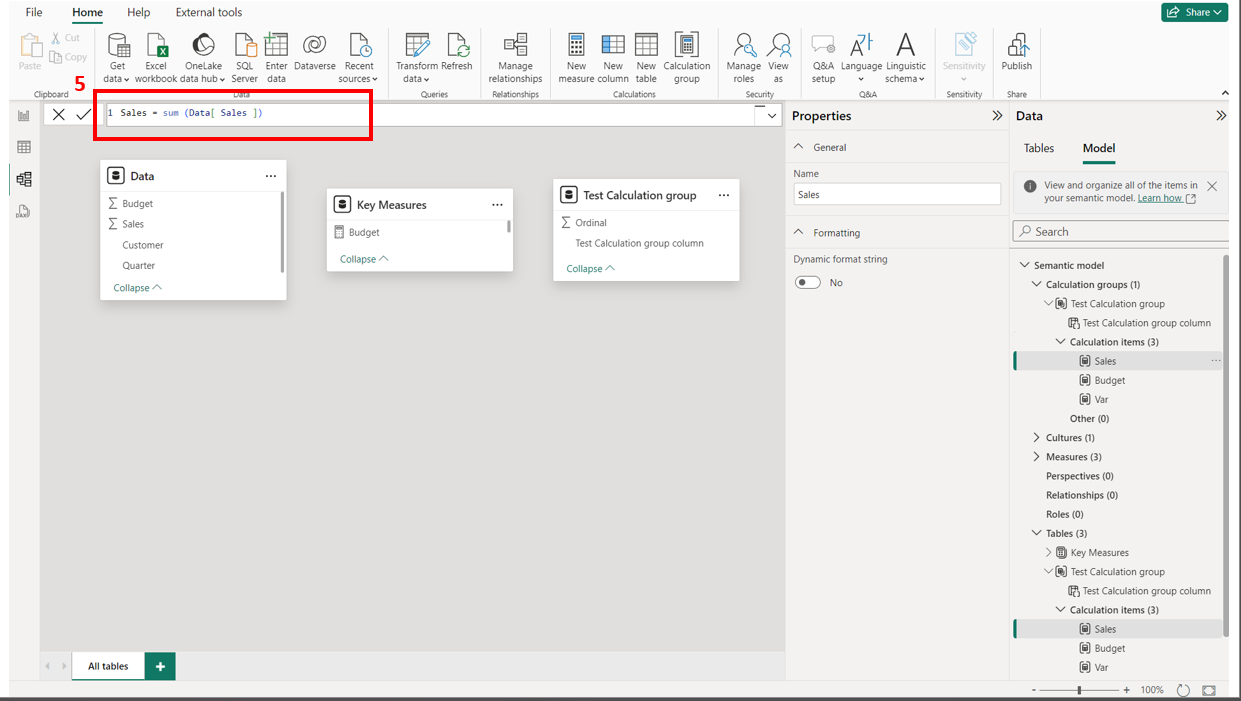Image resolution: width=1241 pixels, height=701 pixels.
Task: Open Linguistic schema menu
Action: [905, 58]
